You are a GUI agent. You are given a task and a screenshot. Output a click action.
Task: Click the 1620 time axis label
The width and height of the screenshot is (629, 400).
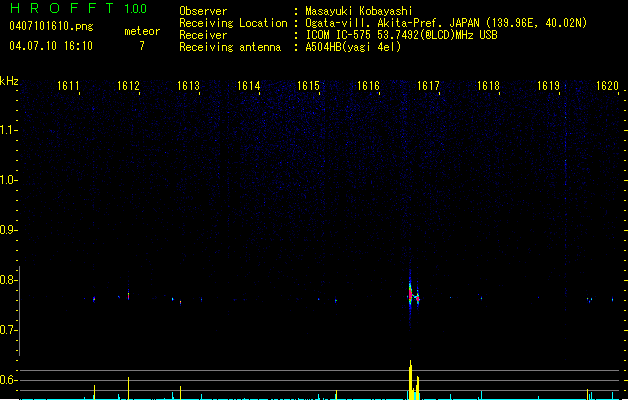click(x=608, y=85)
